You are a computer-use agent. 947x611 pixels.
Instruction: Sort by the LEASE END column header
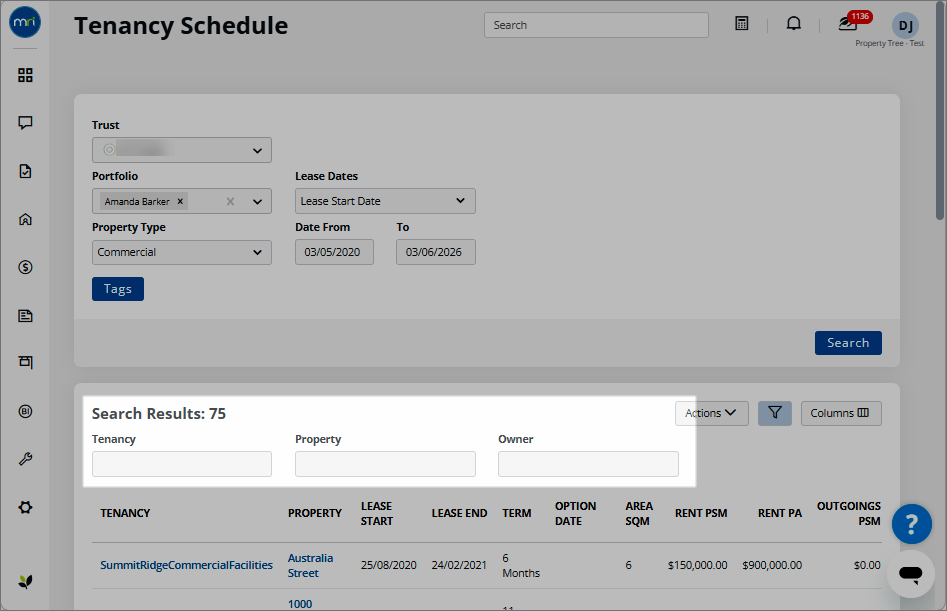point(459,513)
